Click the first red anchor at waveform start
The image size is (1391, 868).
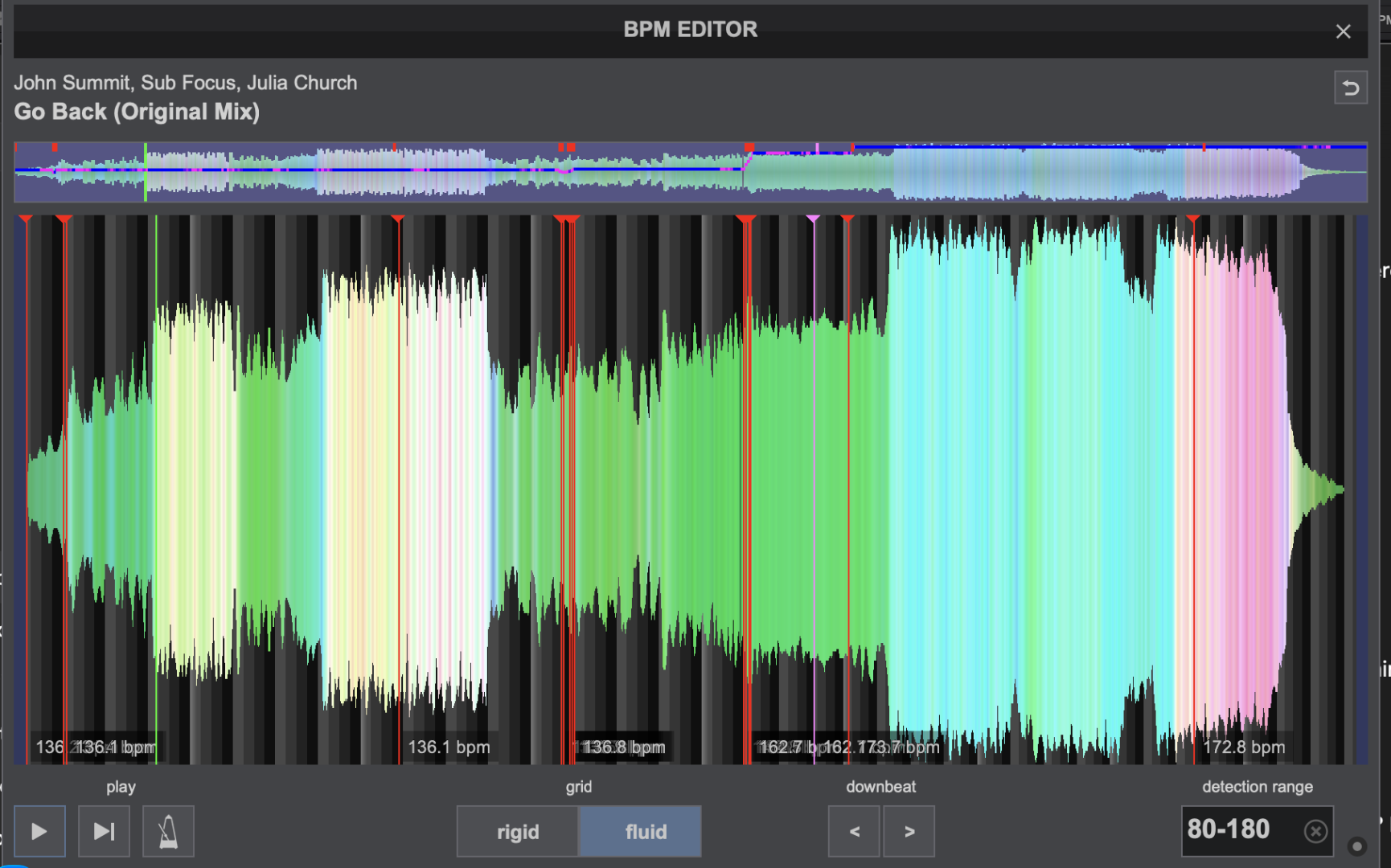[x=26, y=219]
